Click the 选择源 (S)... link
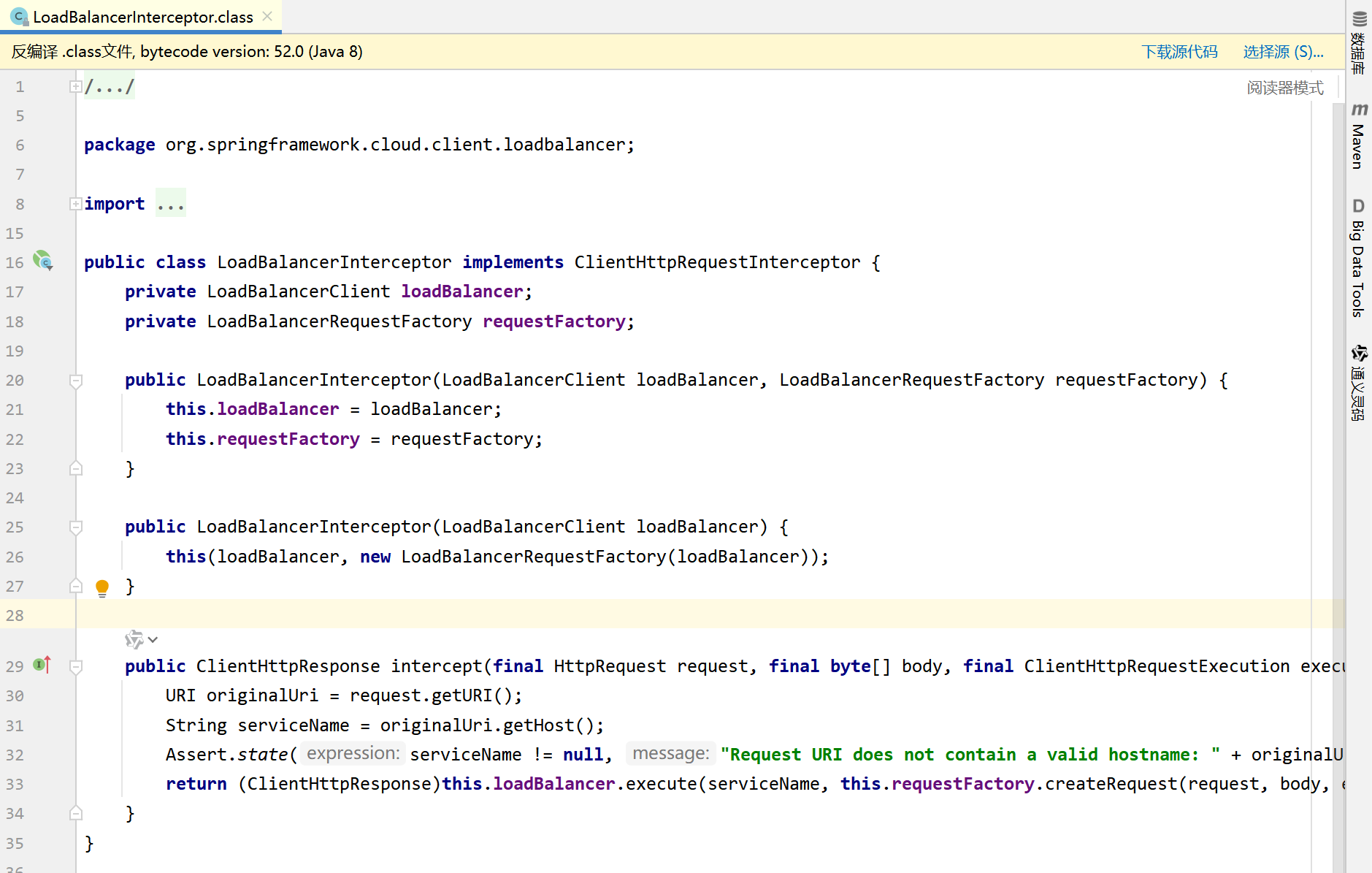The height and width of the screenshot is (873, 1372). tap(1283, 52)
